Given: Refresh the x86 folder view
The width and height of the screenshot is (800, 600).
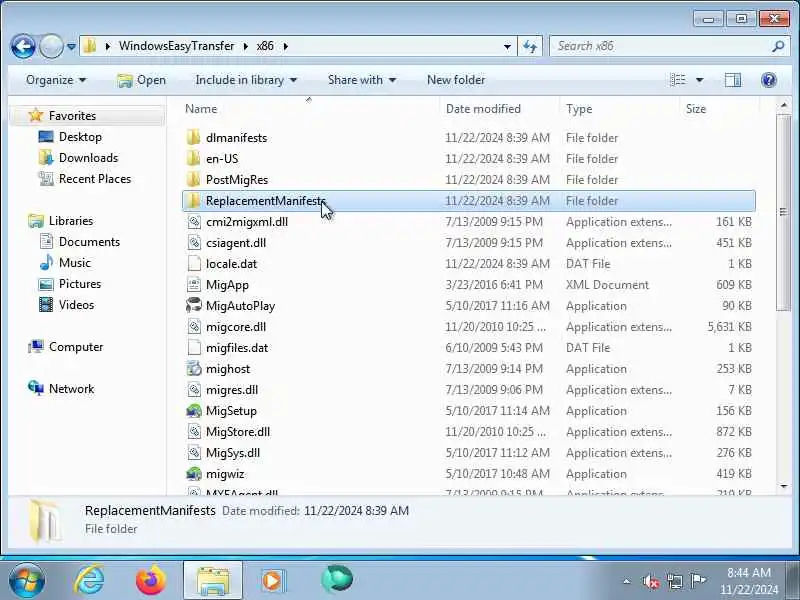Looking at the screenshot, I should (x=530, y=46).
